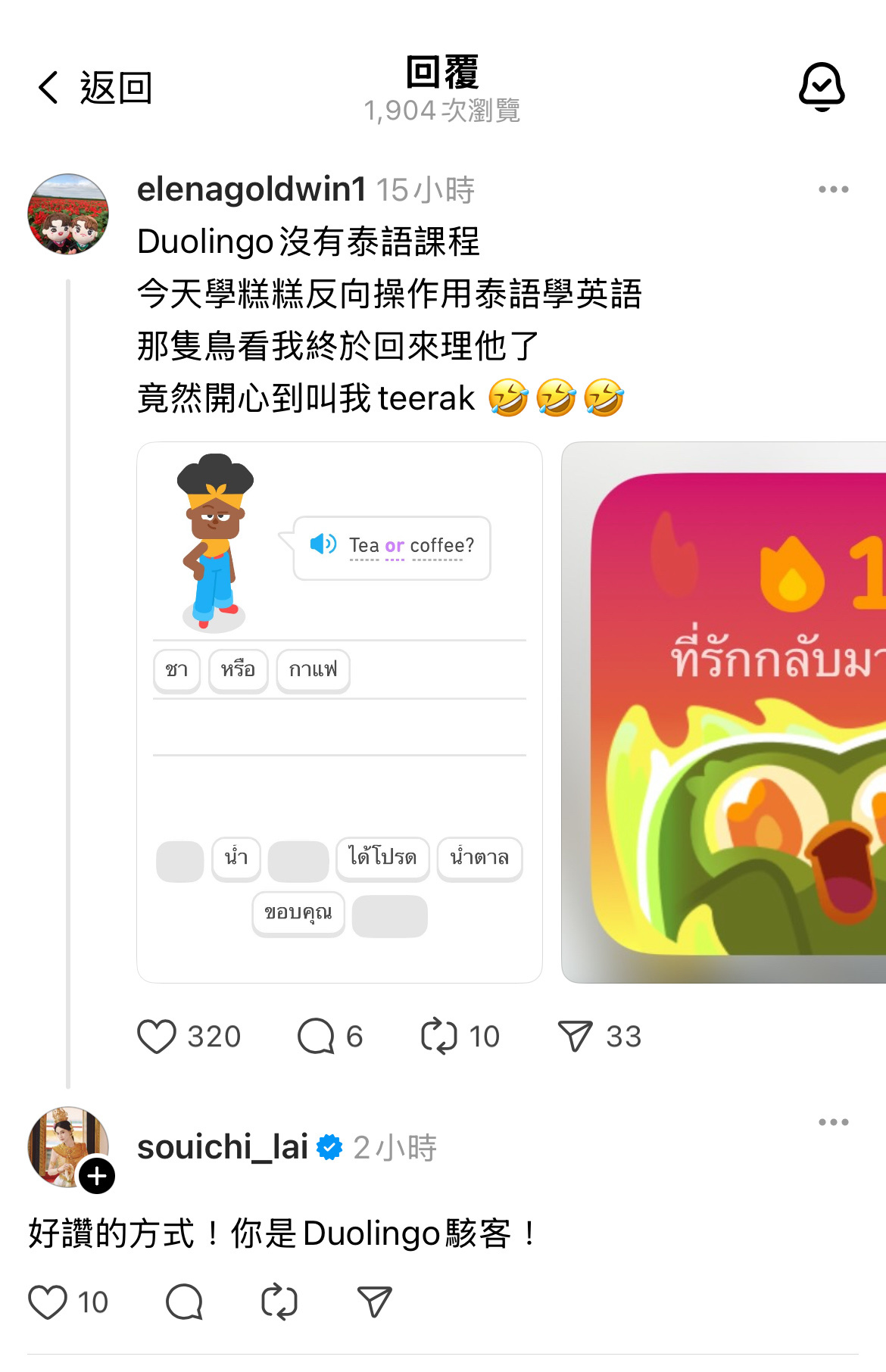The height and width of the screenshot is (1372, 886).
Task: Tap elenagoldwin1's profile avatar
Action: 68,214
